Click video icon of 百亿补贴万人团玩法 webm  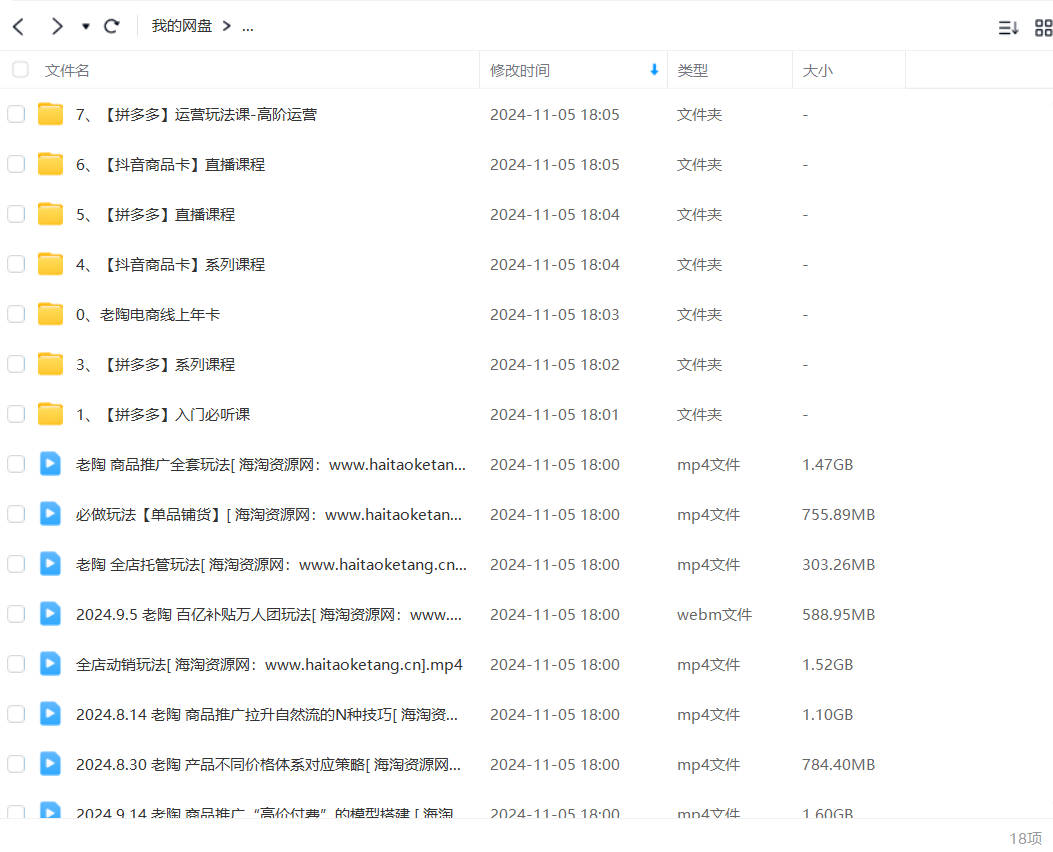pyautogui.click(x=50, y=614)
